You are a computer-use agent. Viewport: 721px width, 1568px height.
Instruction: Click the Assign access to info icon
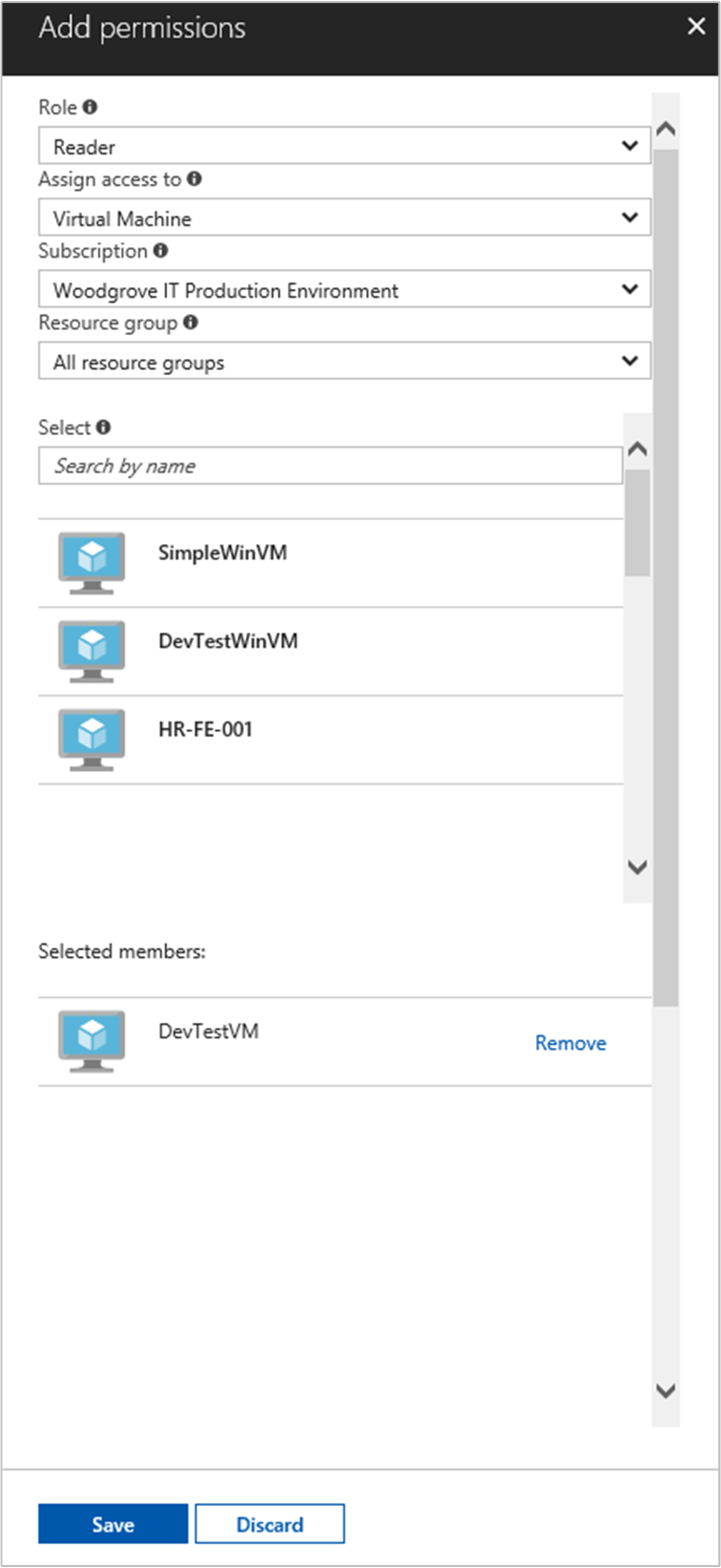click(195, 178)
